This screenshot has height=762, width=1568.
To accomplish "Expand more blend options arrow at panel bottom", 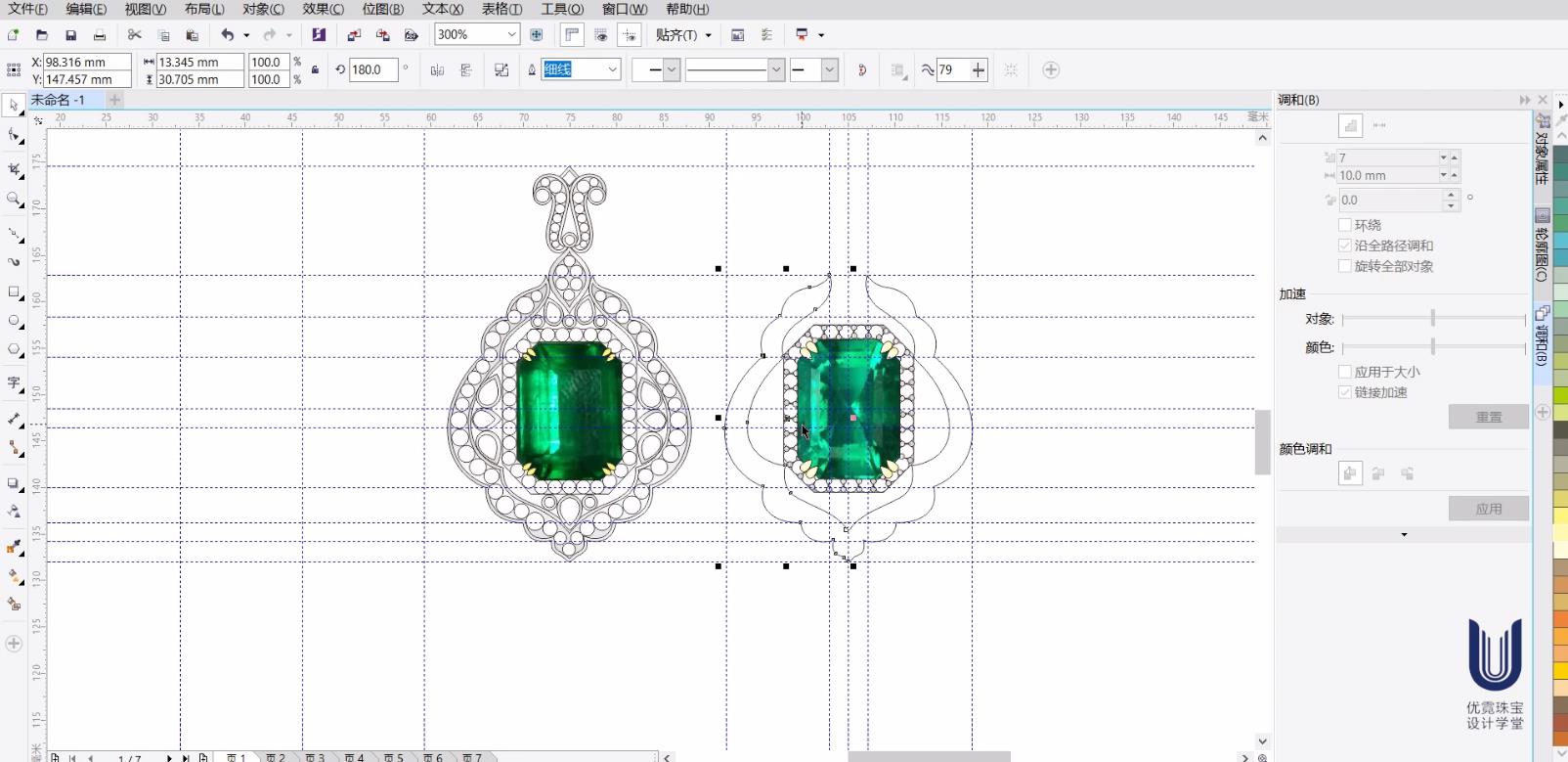I will point(1404,535).
